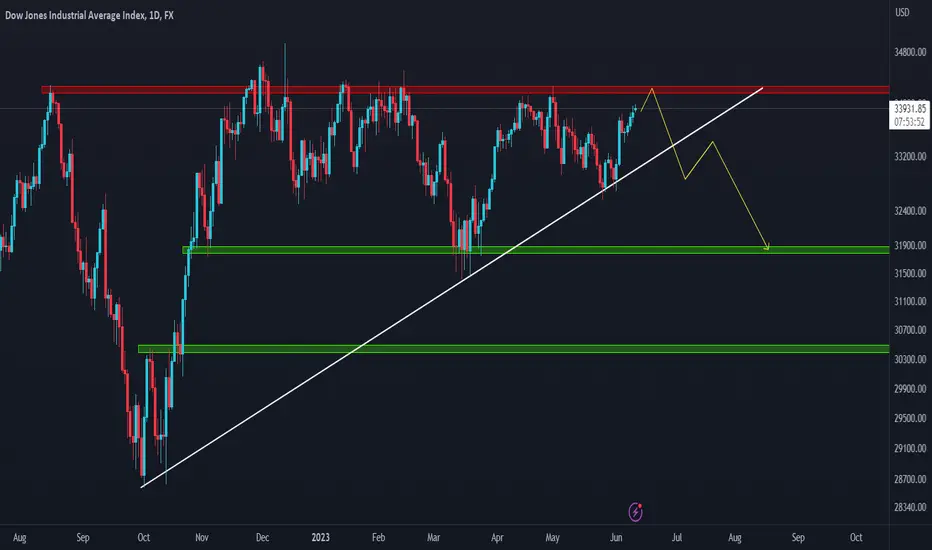This screenshot has height=550, width=932.
Task: Click the Mar label on time axis
Action: click(x=433, y=538)
